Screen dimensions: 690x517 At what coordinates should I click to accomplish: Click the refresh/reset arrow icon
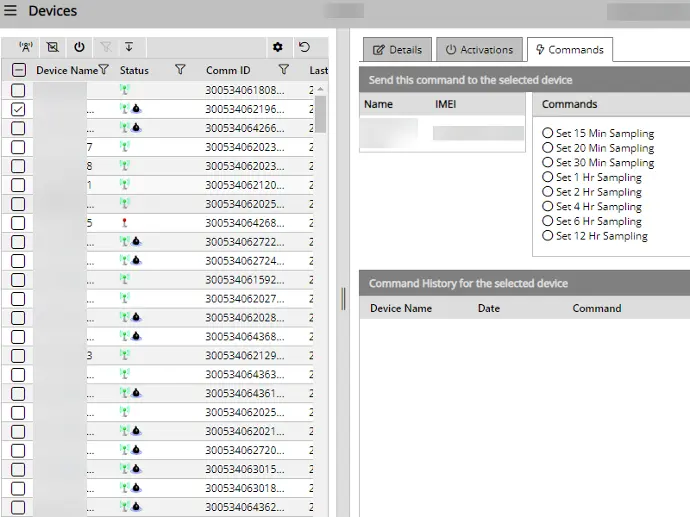[x=304, y=47]
